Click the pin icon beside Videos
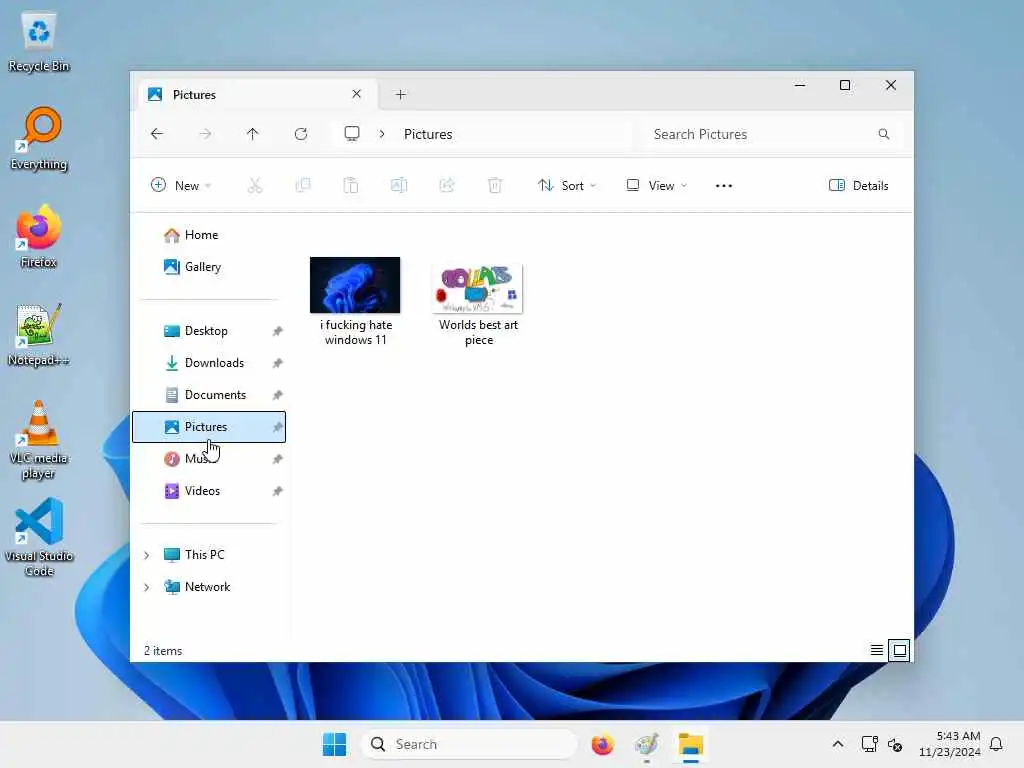The width and height of the screenshot is (1024, 768). pyautogui.click(x=278, y=491)
